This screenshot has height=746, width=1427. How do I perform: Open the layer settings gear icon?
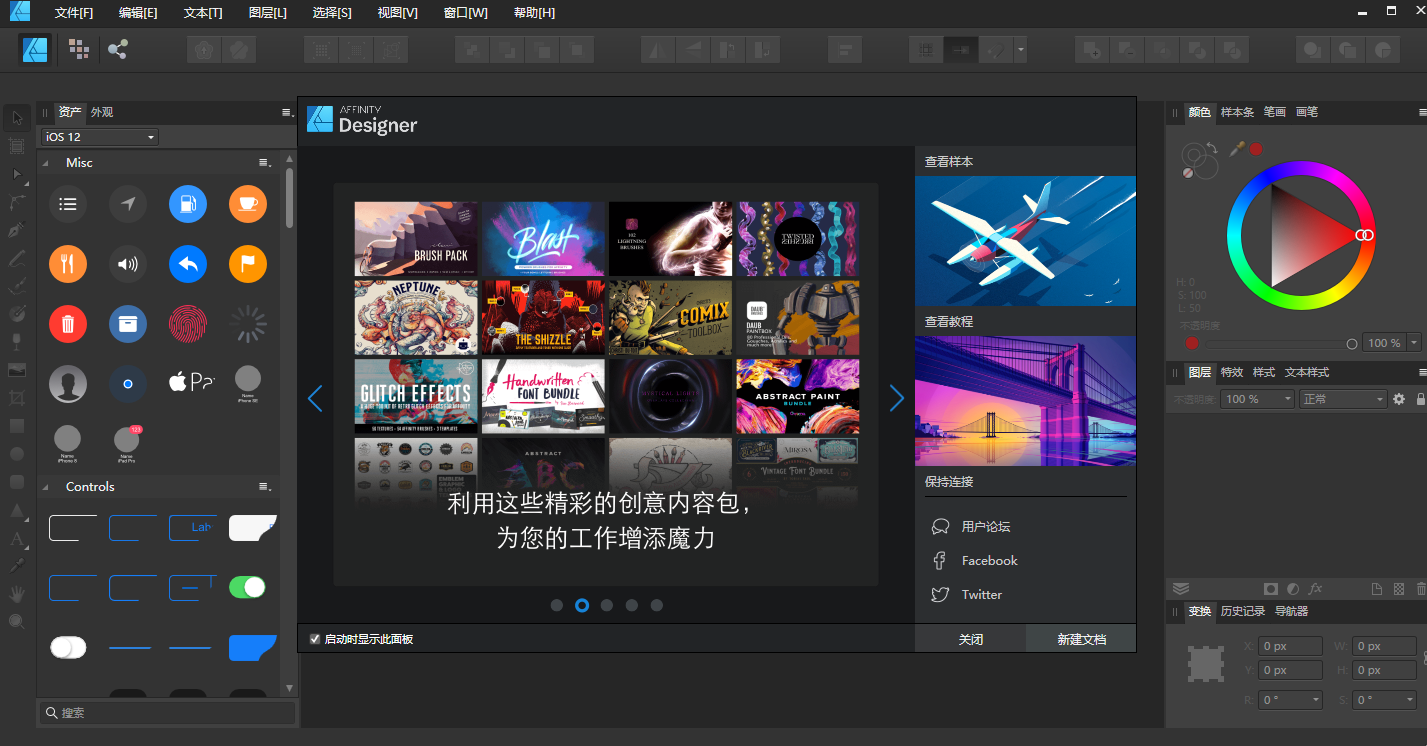pyautogui.click(x=1398, y=398)
